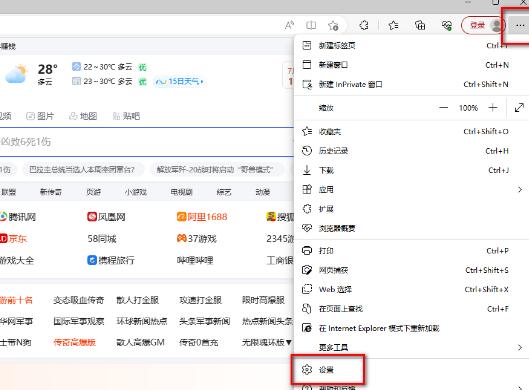Screen dimensions: 529x390
Task: Select the 电视剧 category tab
Action: (x=182, y=192)
